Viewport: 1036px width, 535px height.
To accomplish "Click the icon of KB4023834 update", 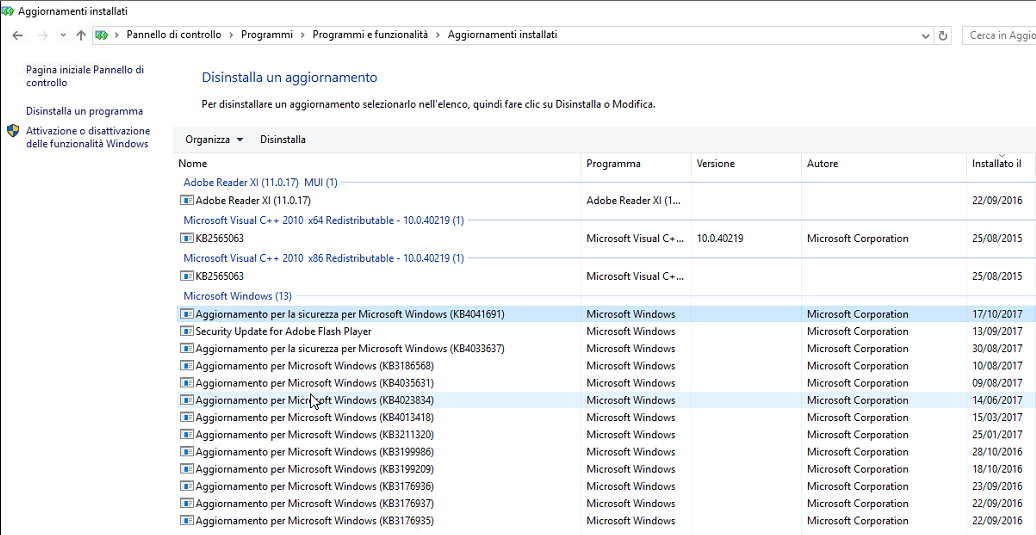I will coord(187,400).
